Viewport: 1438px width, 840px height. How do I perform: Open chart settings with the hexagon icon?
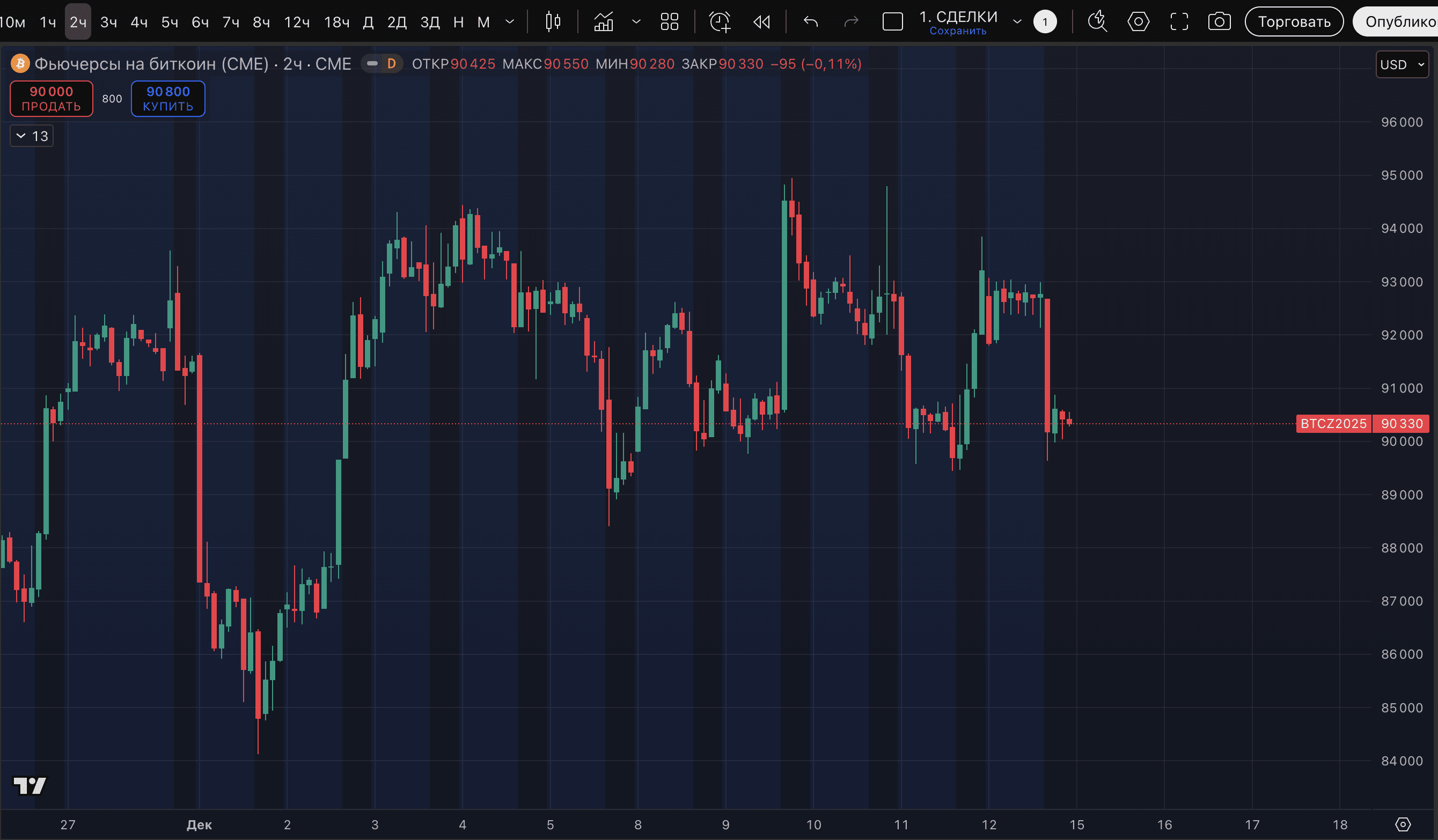click(1138, 21)
